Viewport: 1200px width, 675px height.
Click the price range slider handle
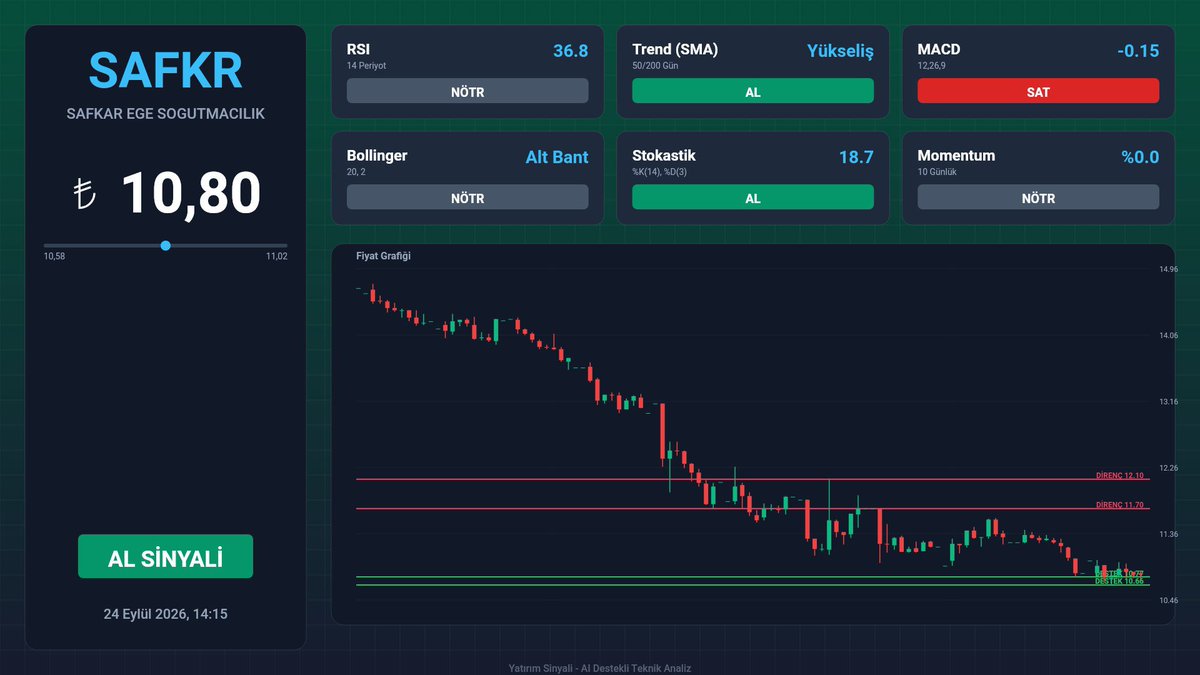[x=165, y=245]
